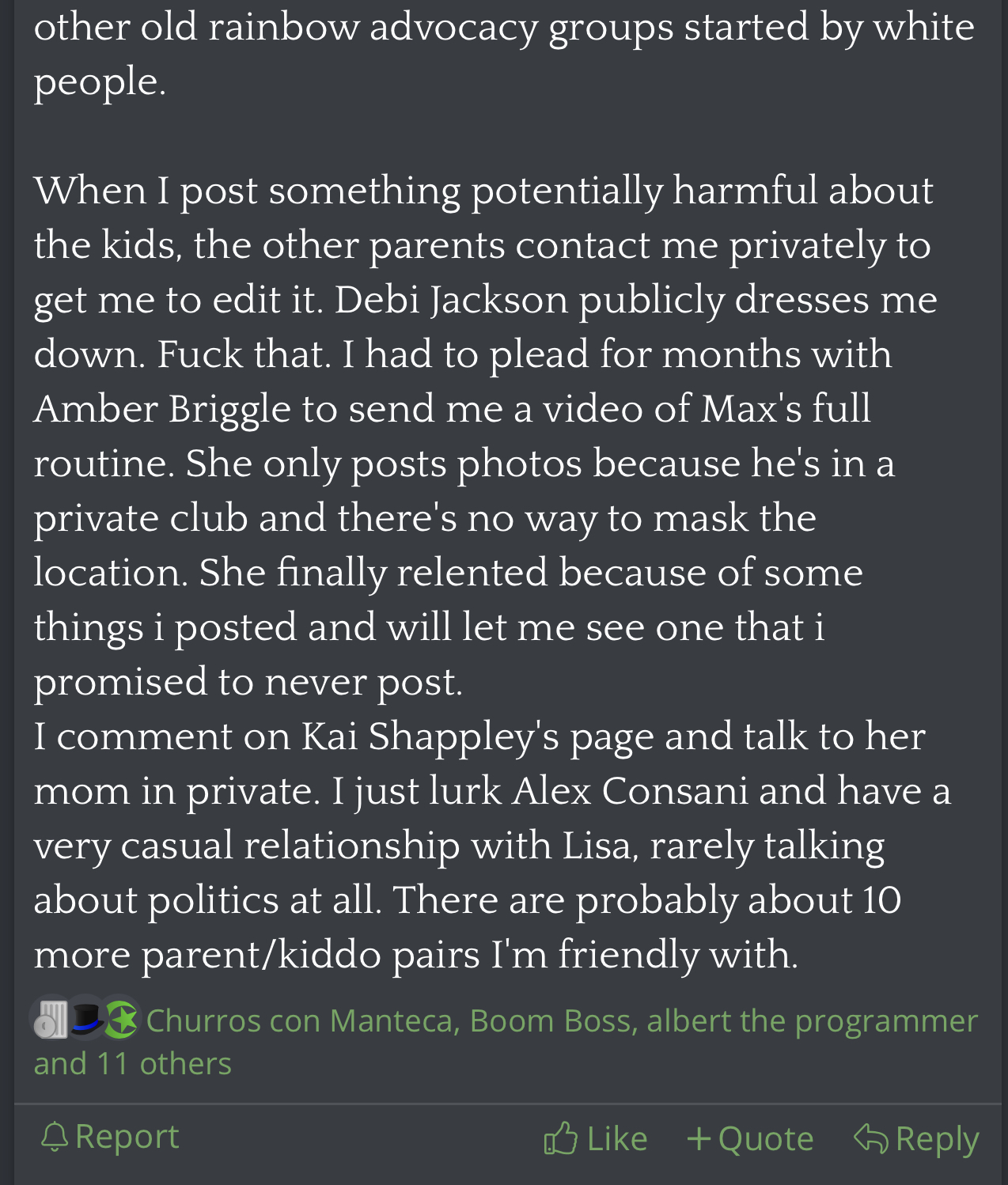Reply to this post via Reply label
The height and width of the screenshot is (1185, 1008).
pos(938,1139)
